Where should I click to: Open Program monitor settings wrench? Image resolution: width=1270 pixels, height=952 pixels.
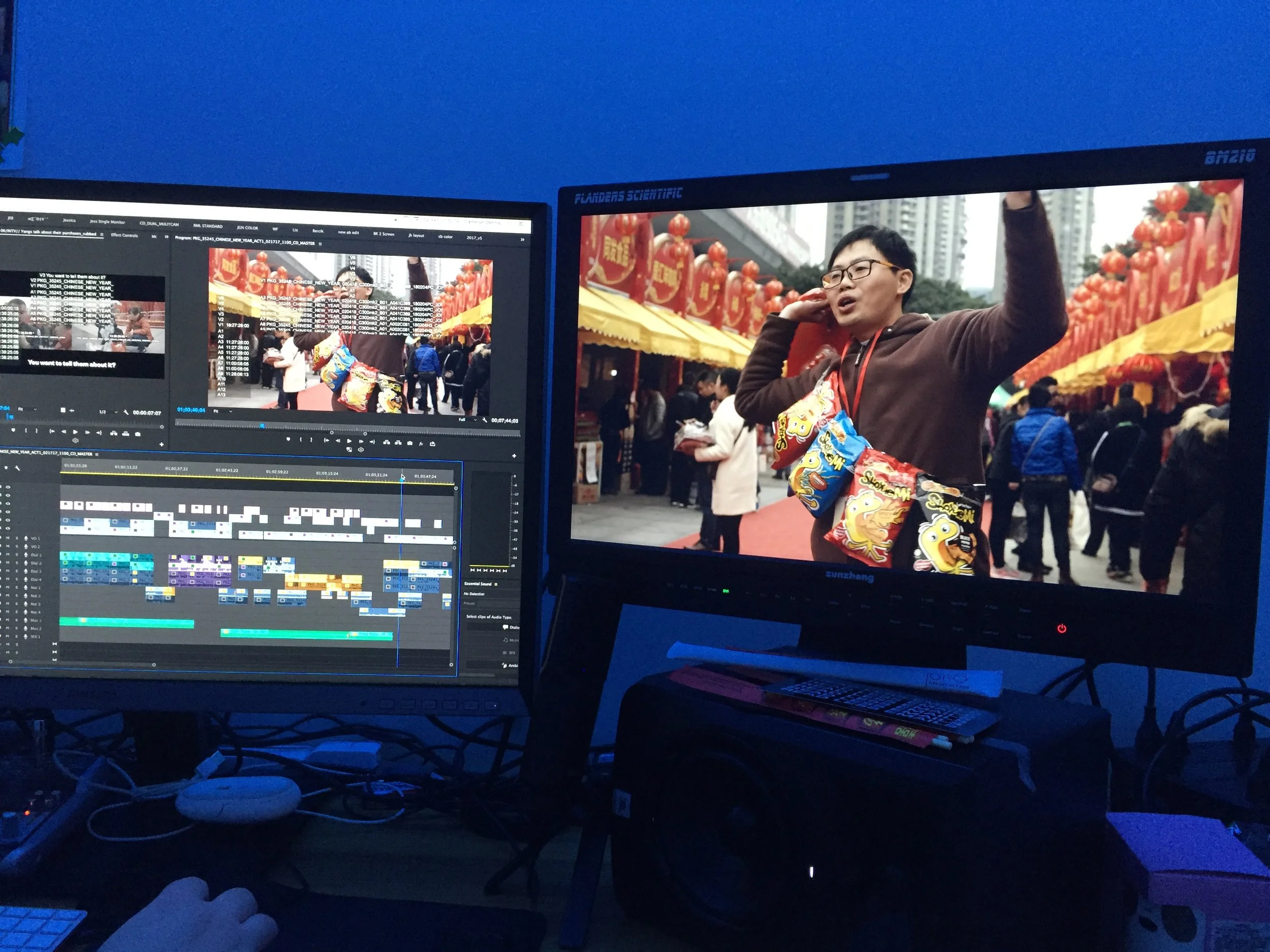click(x=485, y=420)
